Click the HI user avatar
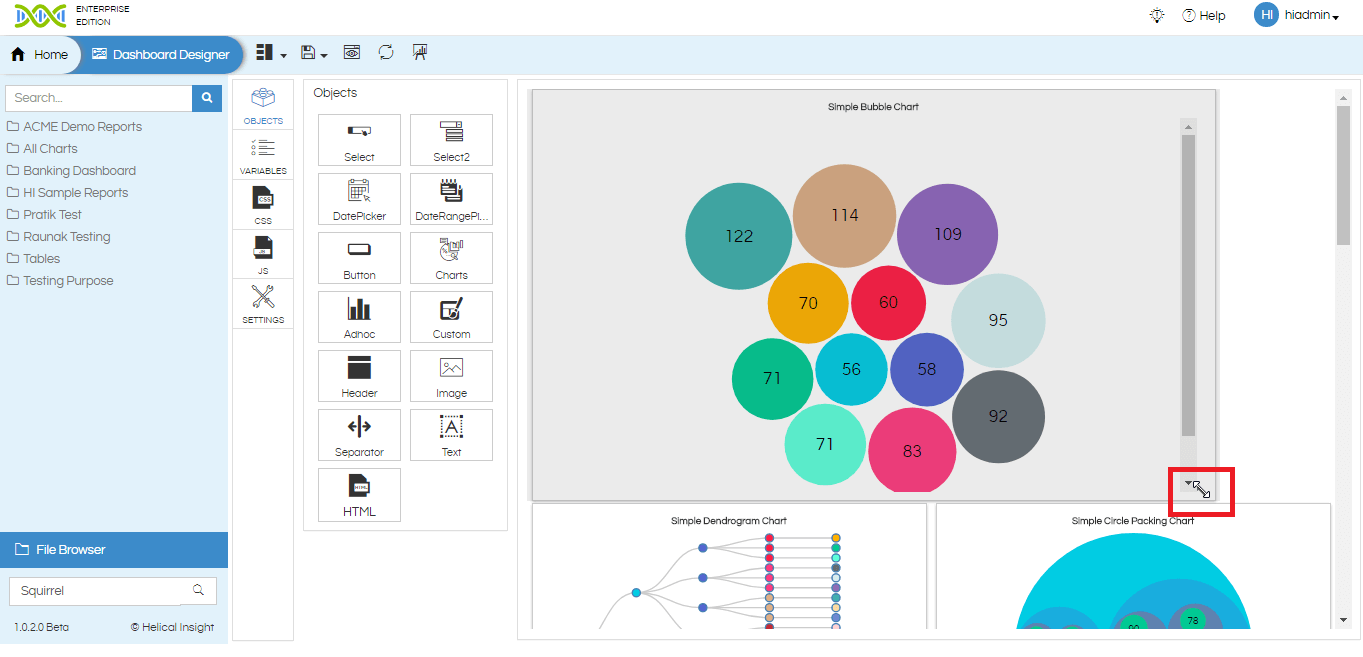1363x657 pixels. (x=1266, y=14)
